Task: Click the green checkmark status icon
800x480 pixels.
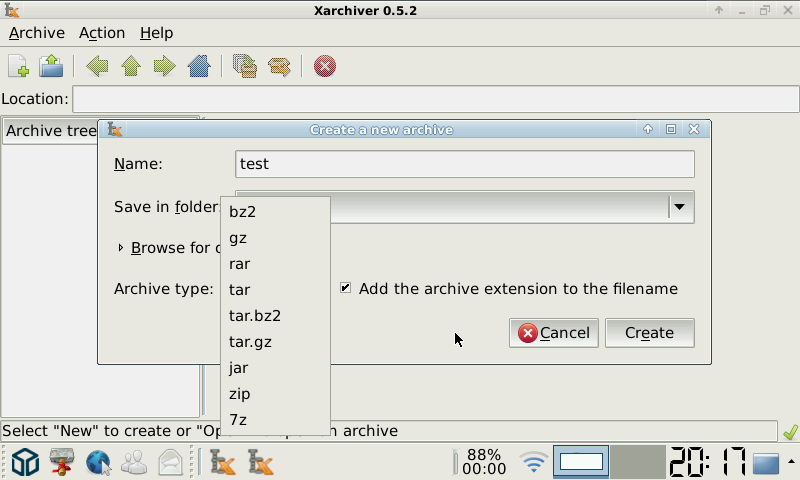Action: pyautogui.click(x=790, y=432)
